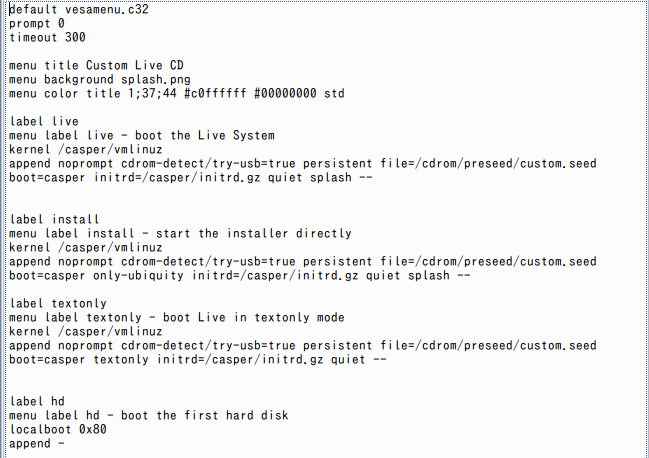
Task: Click the 'label live' line
Action: [44, 122]
